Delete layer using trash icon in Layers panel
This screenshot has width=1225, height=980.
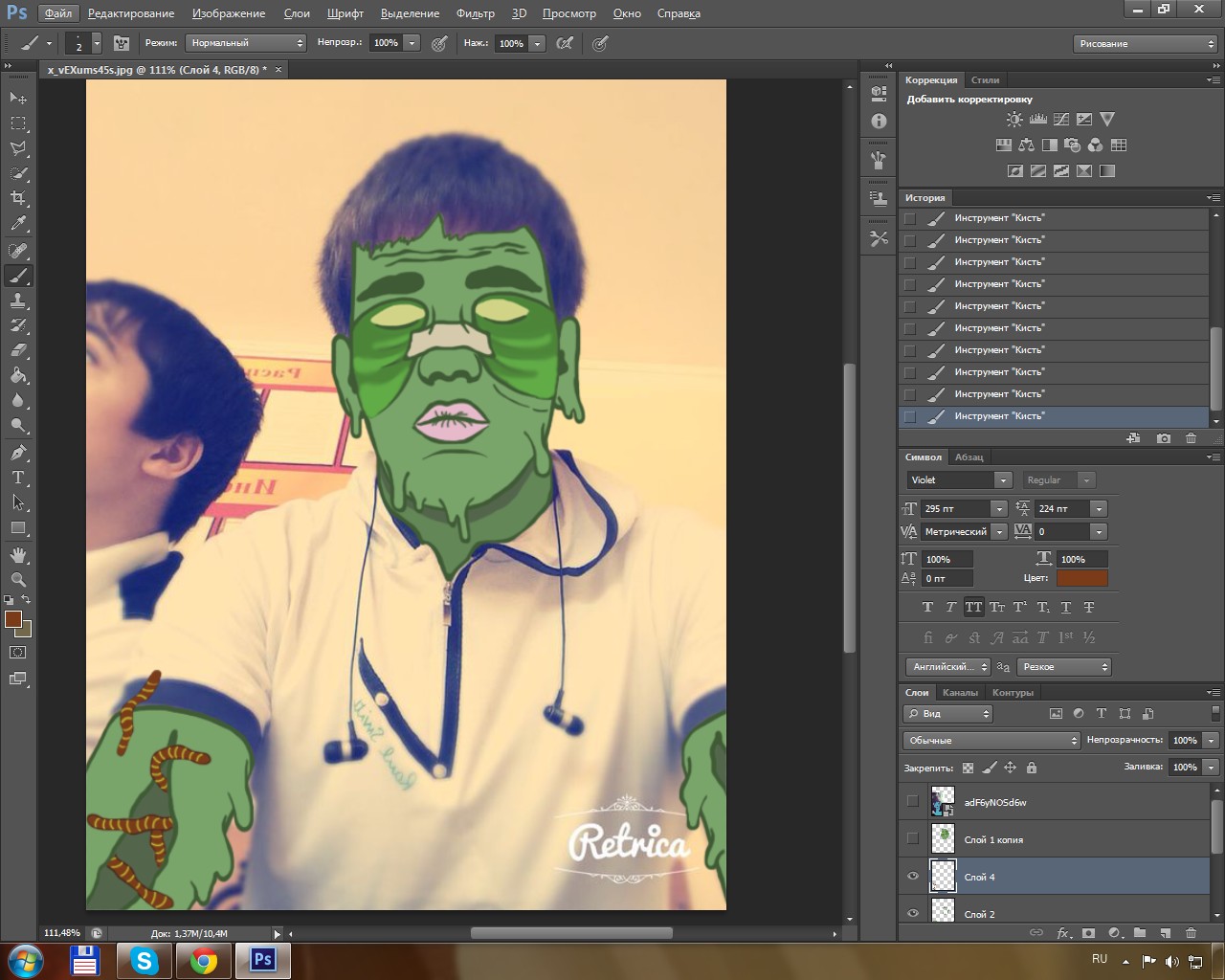tap(1191, 932)
